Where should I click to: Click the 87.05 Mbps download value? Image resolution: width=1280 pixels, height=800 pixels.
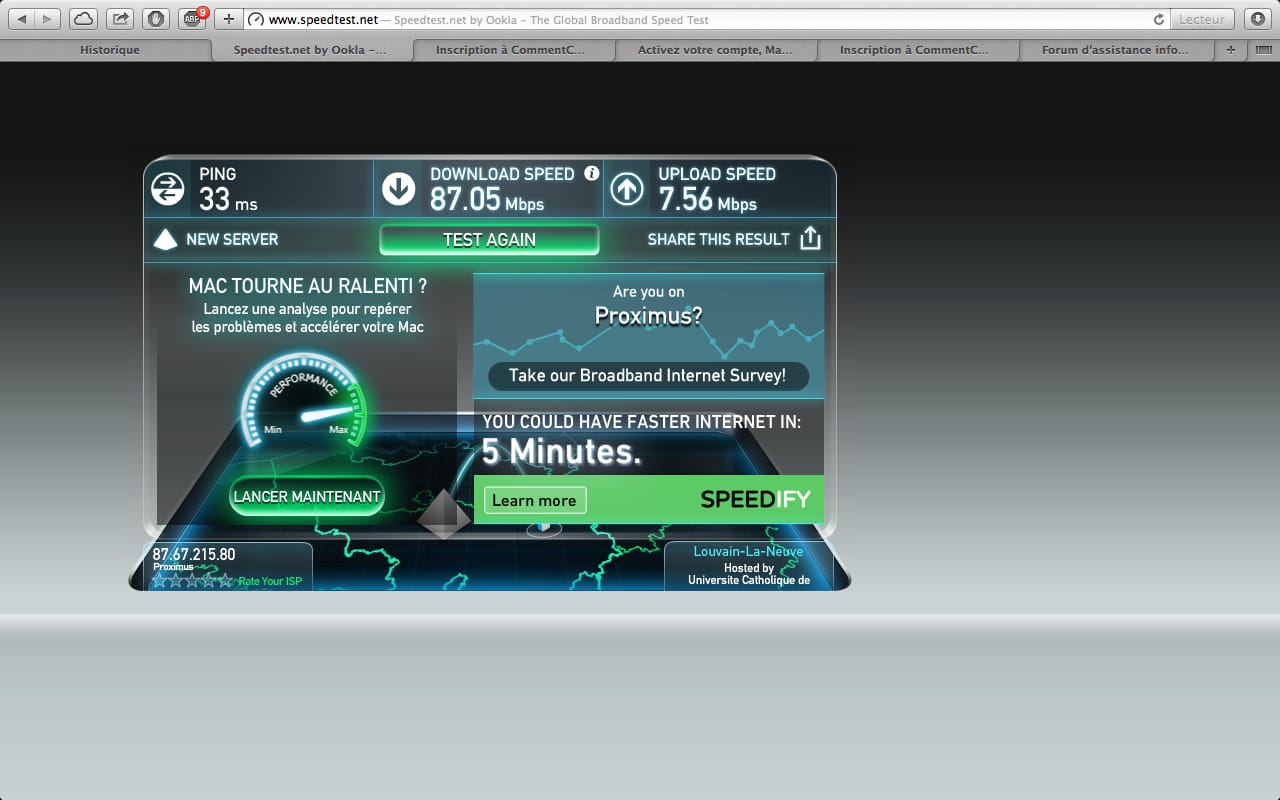click(x=487, y=200)
